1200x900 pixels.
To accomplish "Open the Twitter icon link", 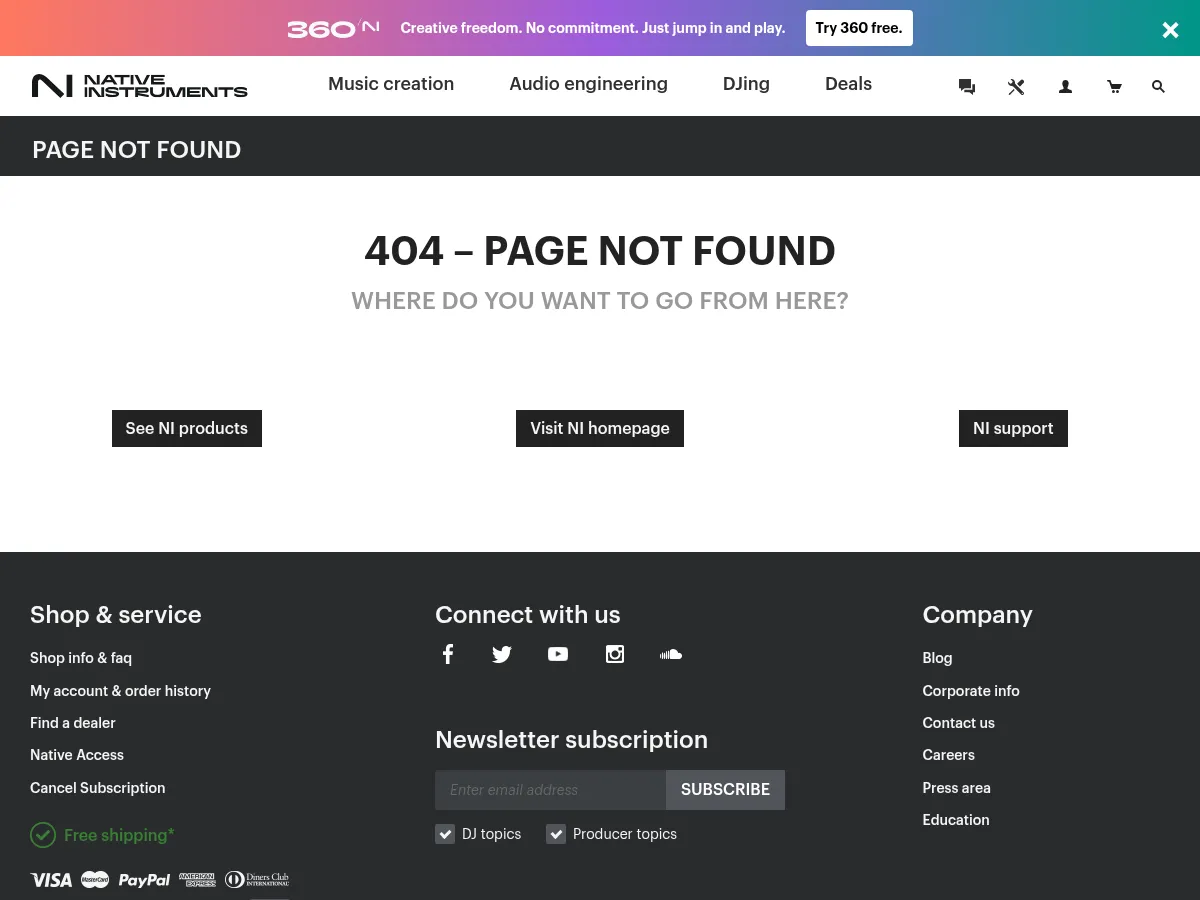I will (502, 654).
